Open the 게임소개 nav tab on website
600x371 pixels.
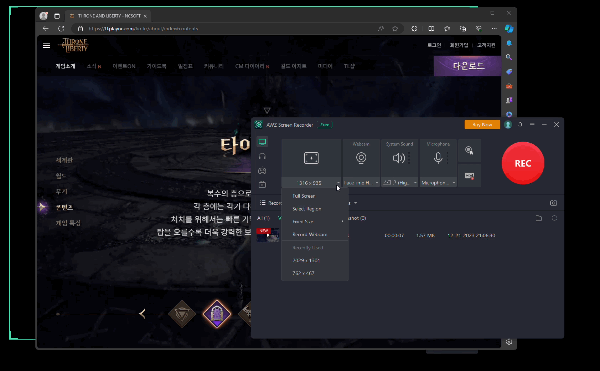tap(65, 66)
